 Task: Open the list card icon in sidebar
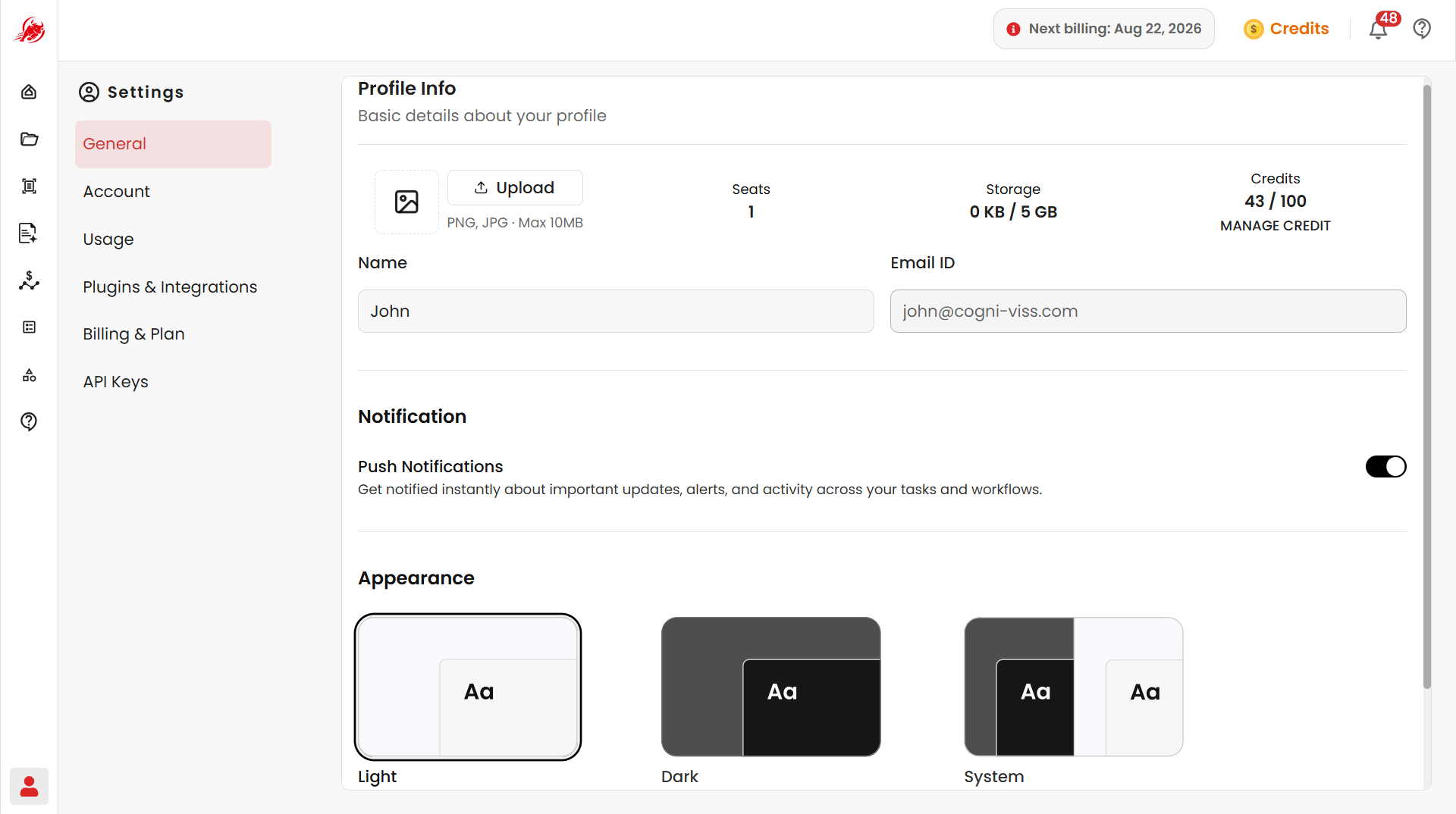click(29, 327)
